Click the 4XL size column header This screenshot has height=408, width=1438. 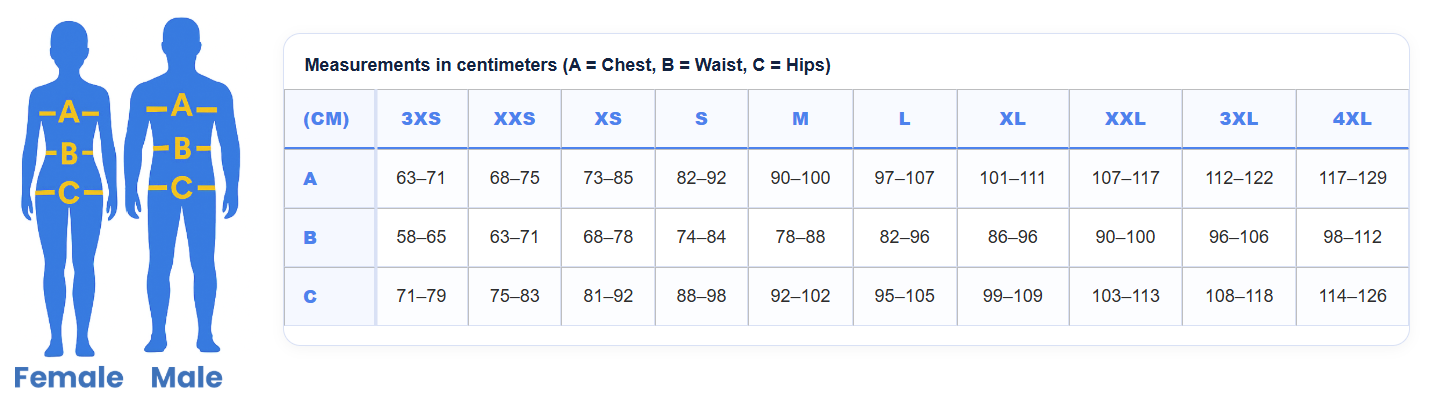[x=1352, y=119]
